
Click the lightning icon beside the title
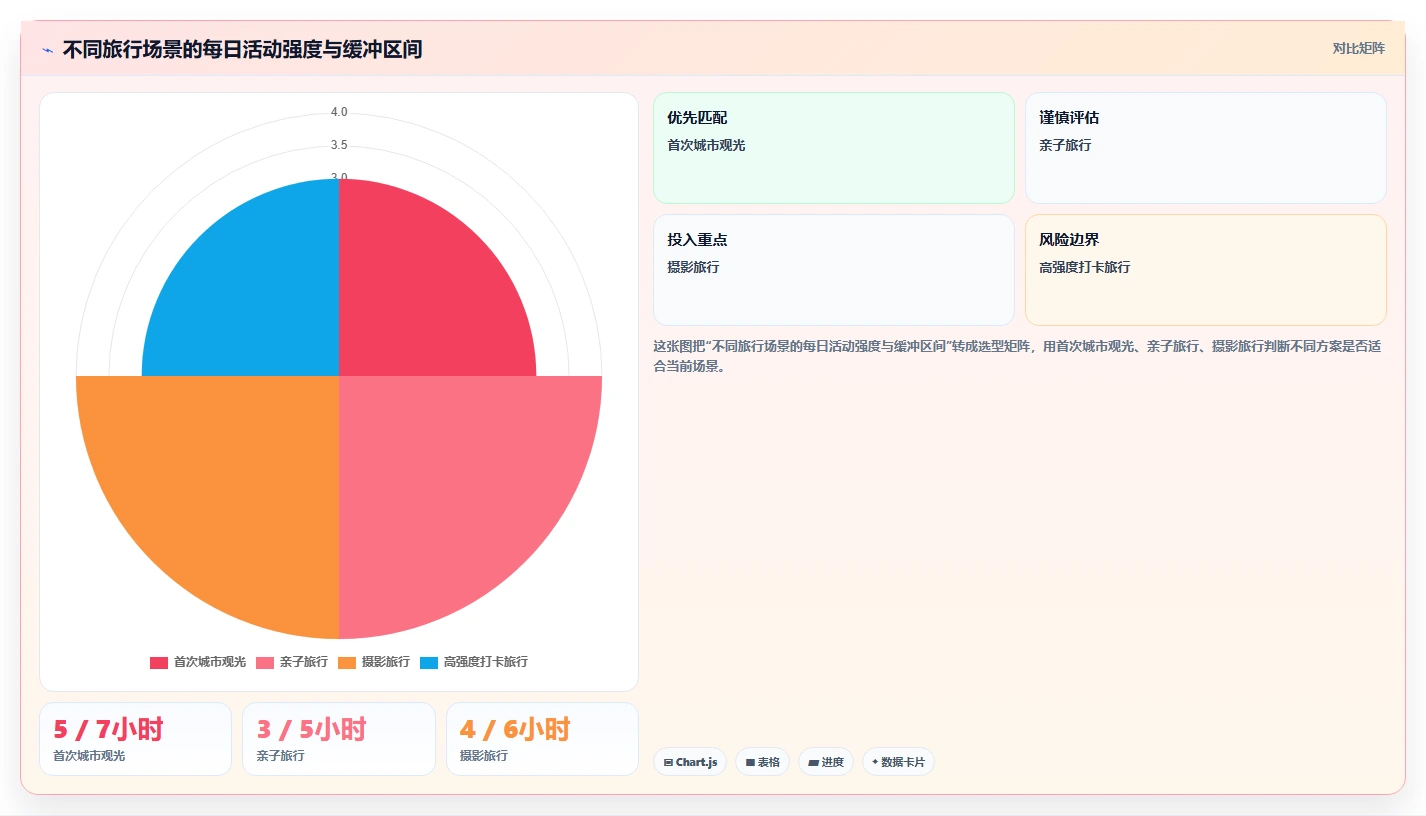(47, 49)
